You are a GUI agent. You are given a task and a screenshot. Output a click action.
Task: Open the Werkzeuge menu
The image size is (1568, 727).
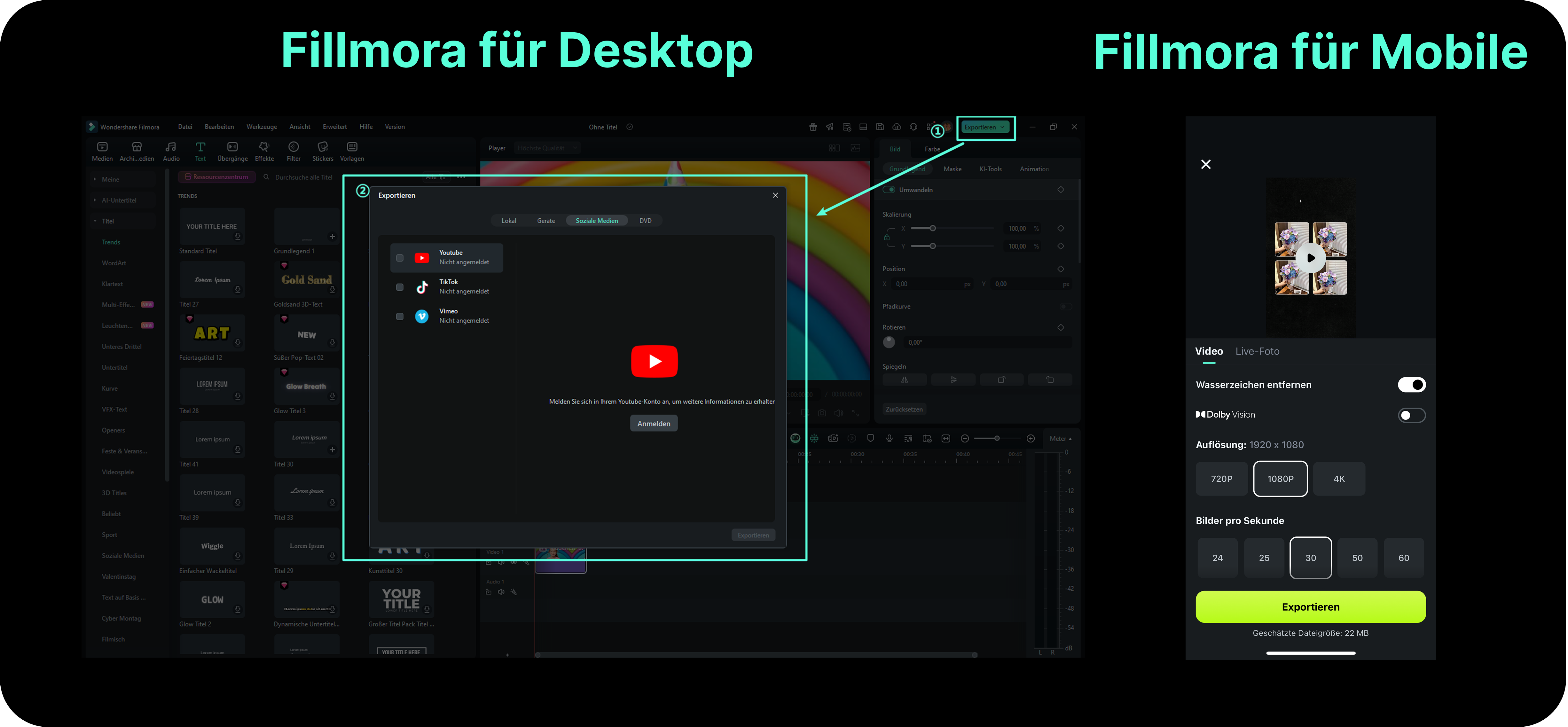pyautogui.click(x=262, y=127)
